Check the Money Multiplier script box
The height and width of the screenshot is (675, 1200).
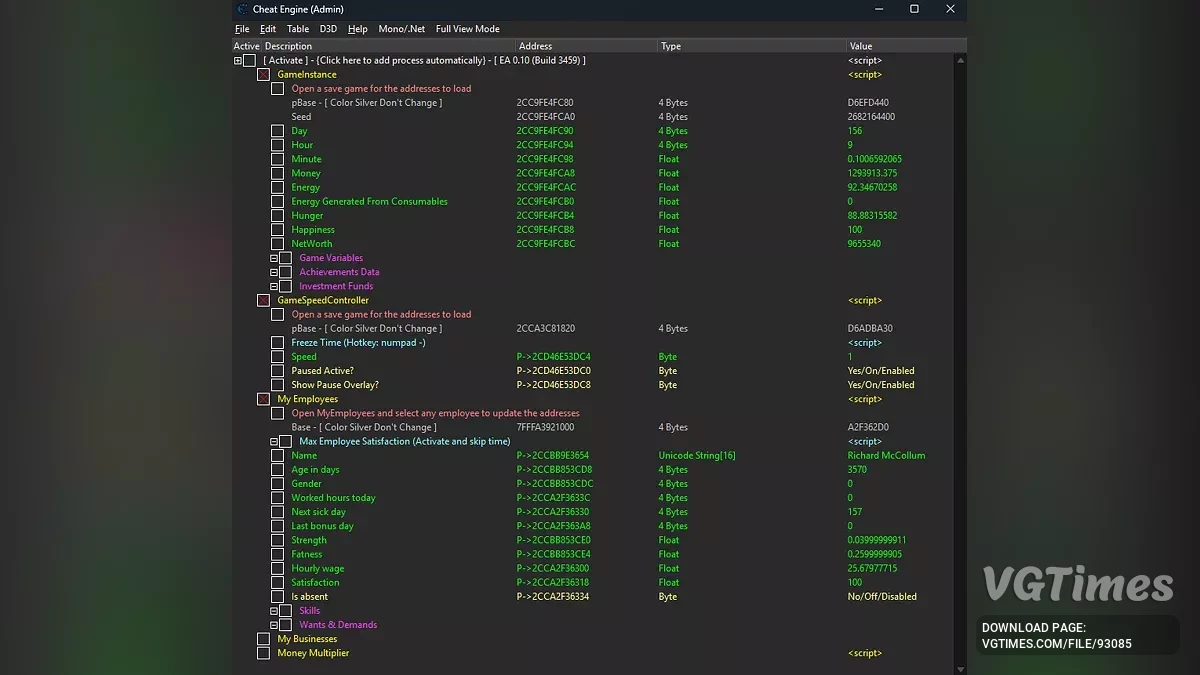point(264,654)
